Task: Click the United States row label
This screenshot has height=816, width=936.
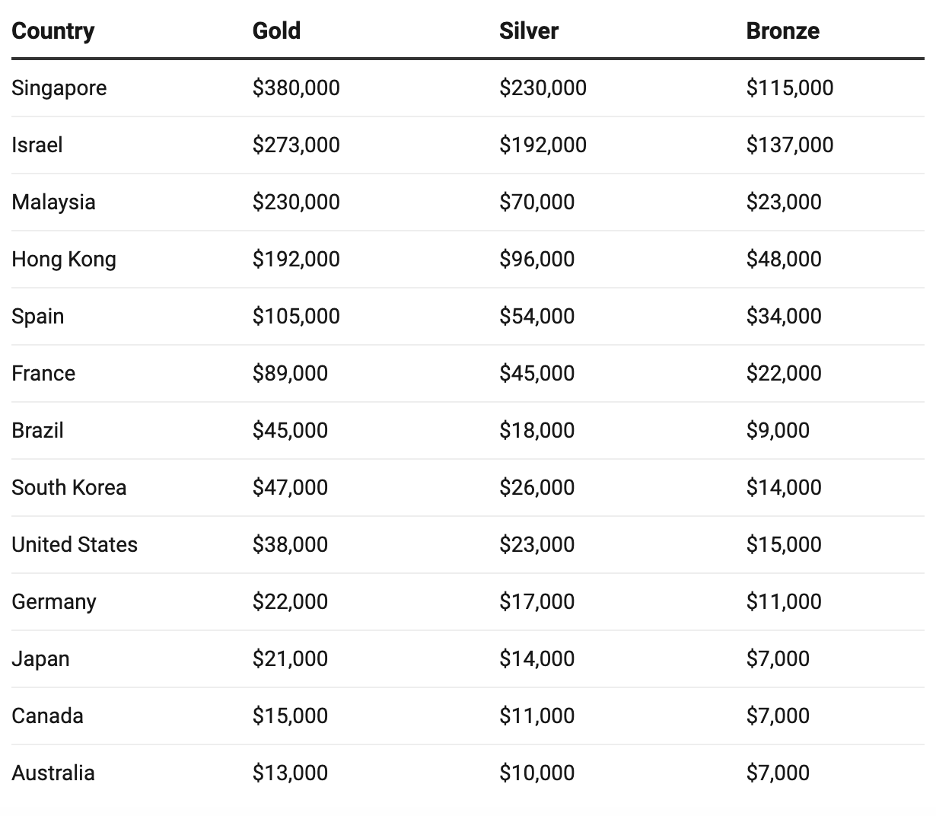Action: pos(75,544)
